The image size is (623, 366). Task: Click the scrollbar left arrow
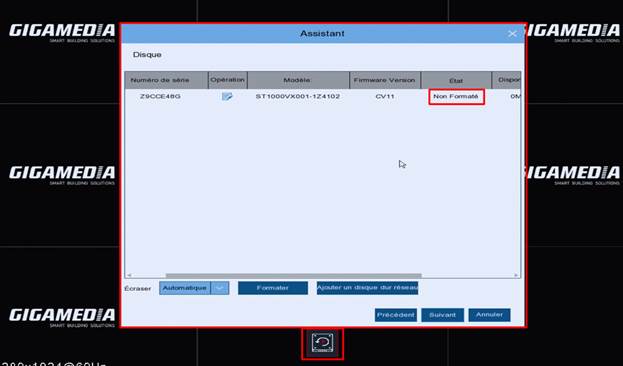(129, 275)
